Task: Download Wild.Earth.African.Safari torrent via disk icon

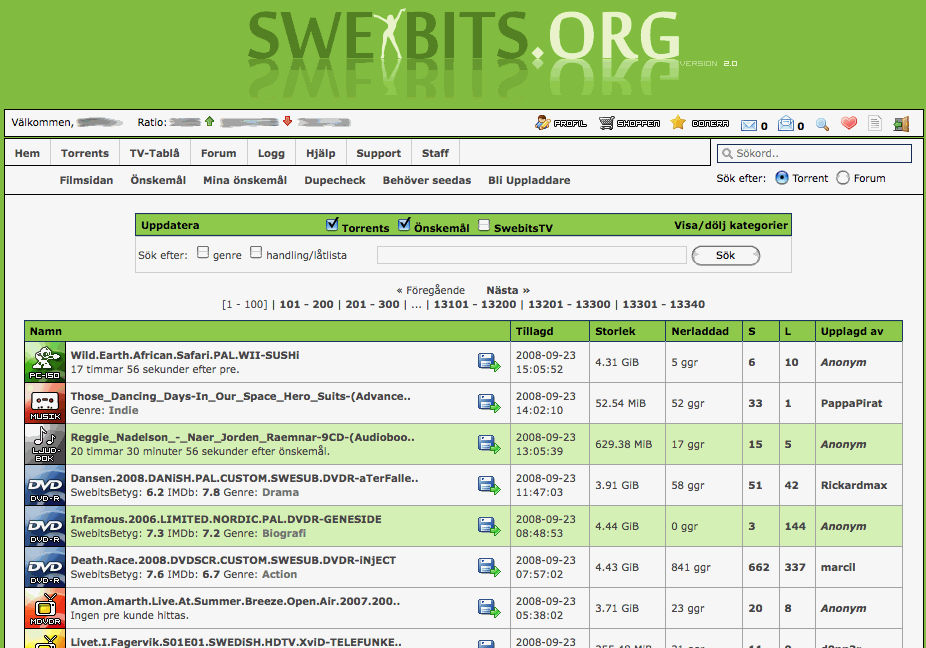Action: [x=488, y=362]
